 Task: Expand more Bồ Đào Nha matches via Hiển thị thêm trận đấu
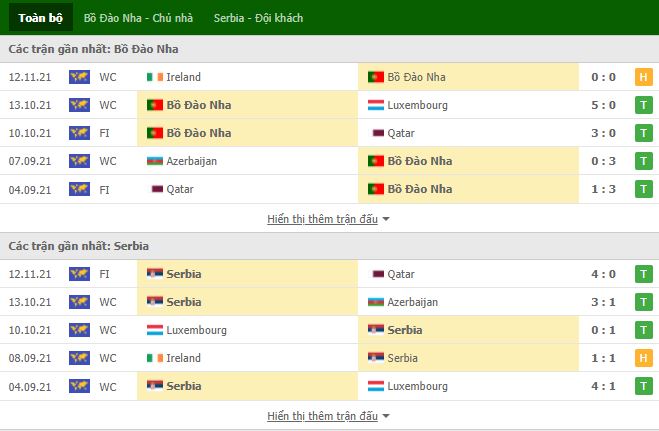click(x=322, y=219)
